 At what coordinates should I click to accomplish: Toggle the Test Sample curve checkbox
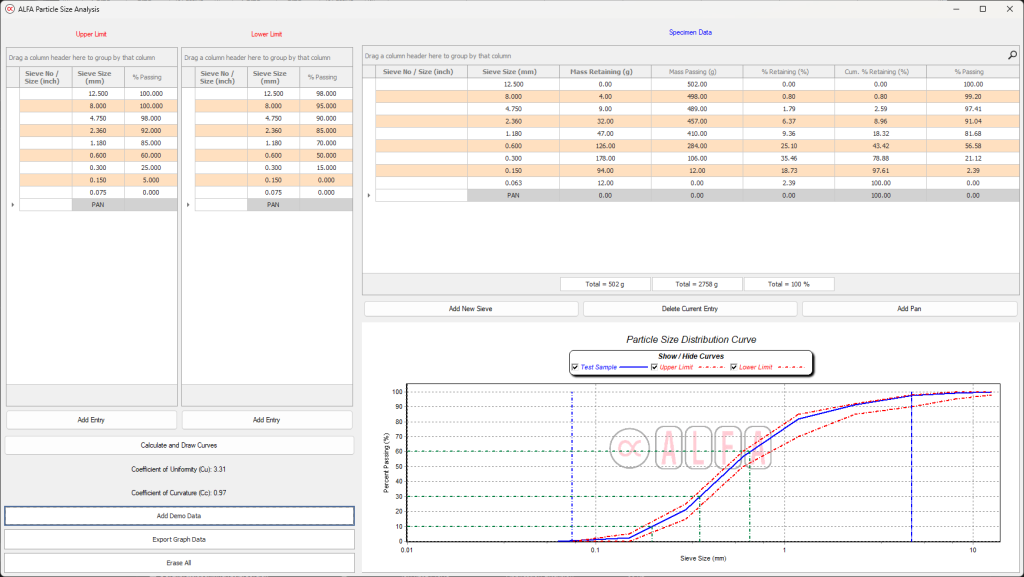(575, 367)
